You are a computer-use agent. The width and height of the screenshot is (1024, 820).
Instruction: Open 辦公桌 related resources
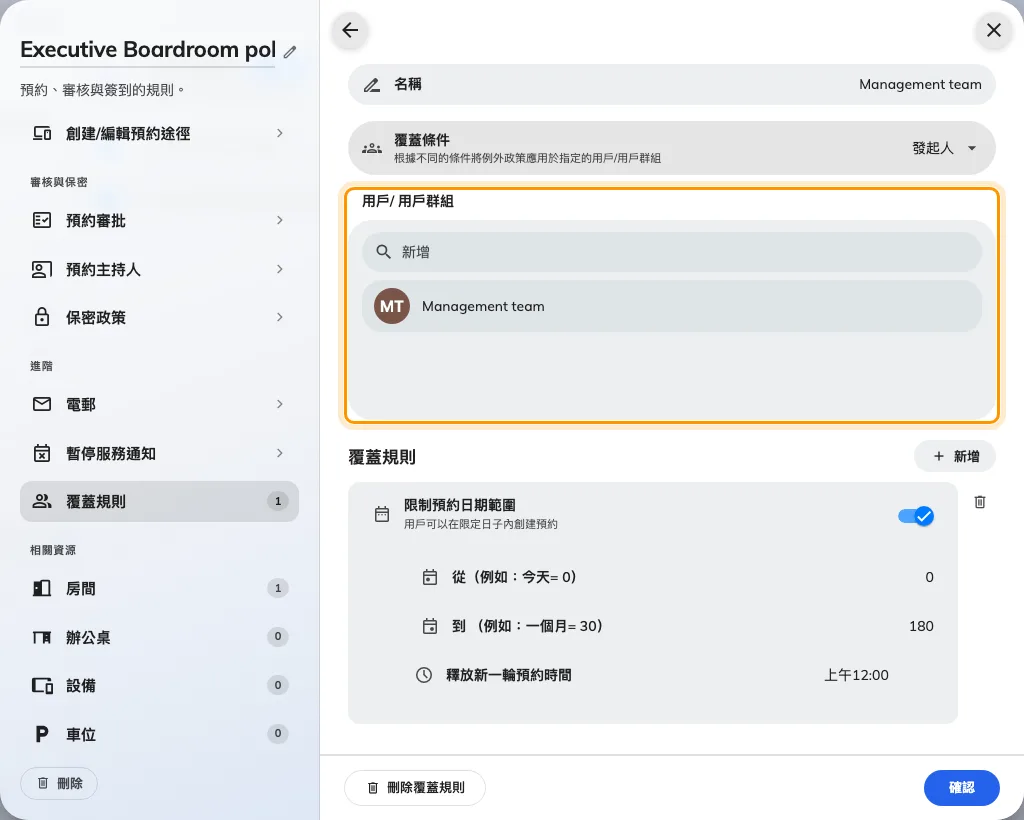point(159,637)
